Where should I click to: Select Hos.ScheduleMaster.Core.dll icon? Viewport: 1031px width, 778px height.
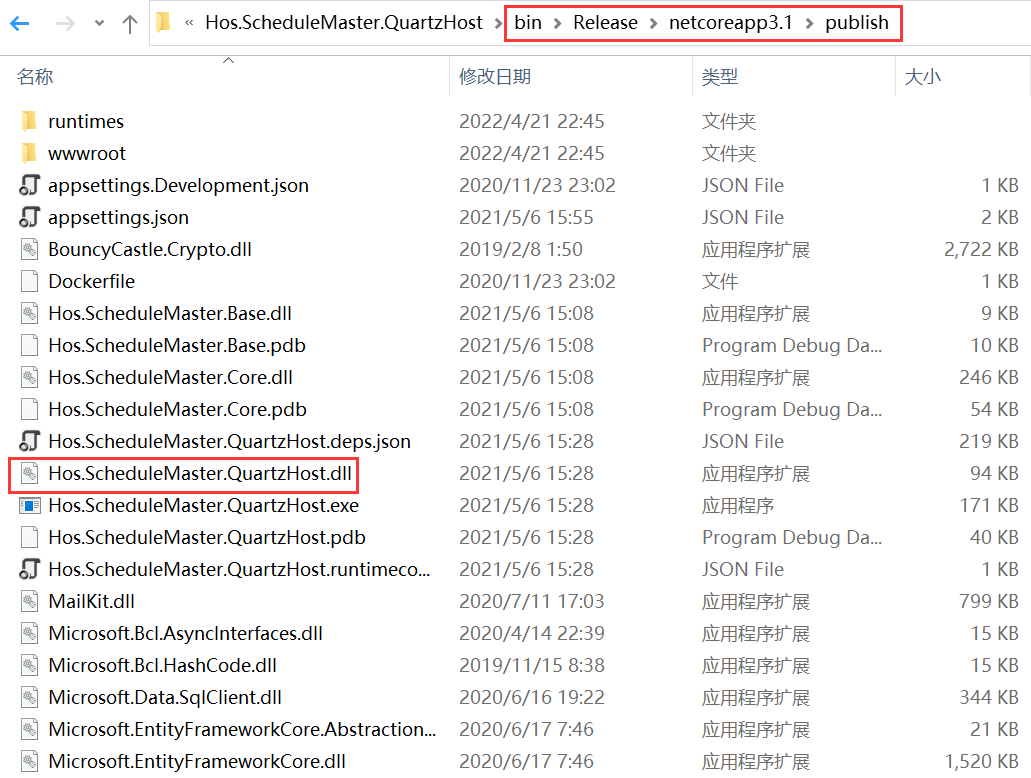(x=30, y=377)
